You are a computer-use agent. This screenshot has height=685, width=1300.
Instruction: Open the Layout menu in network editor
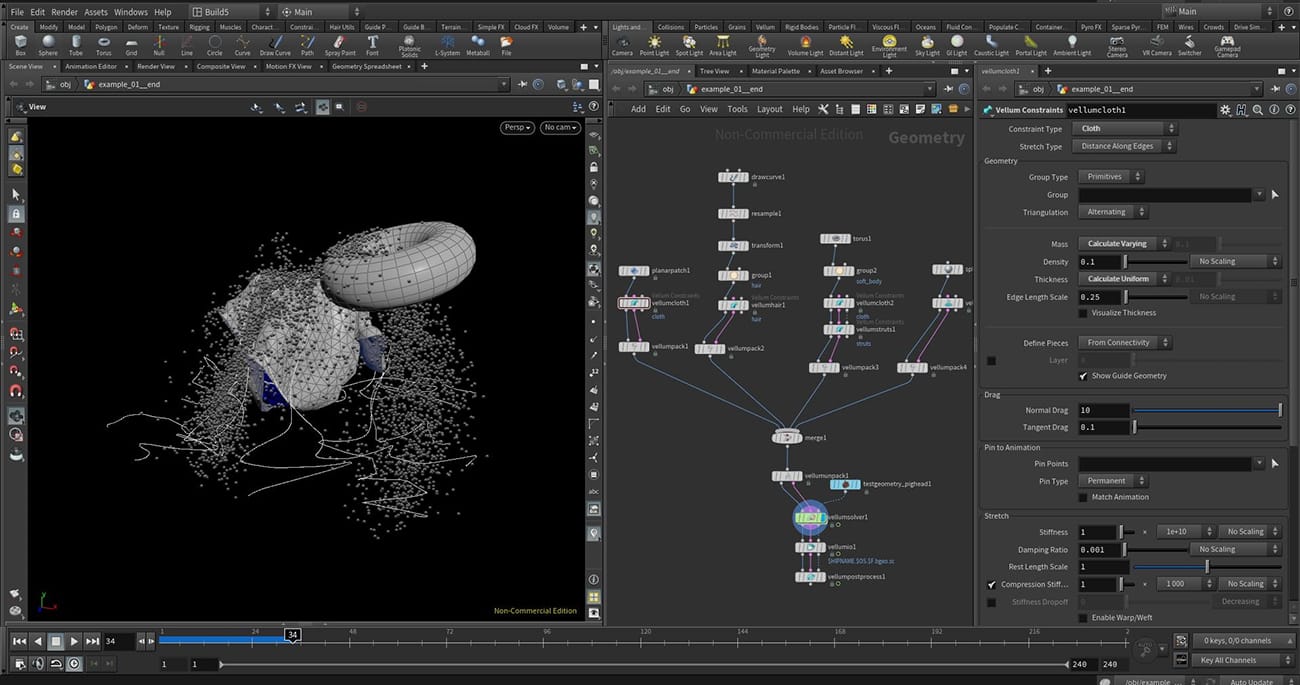tap(770, 109)
